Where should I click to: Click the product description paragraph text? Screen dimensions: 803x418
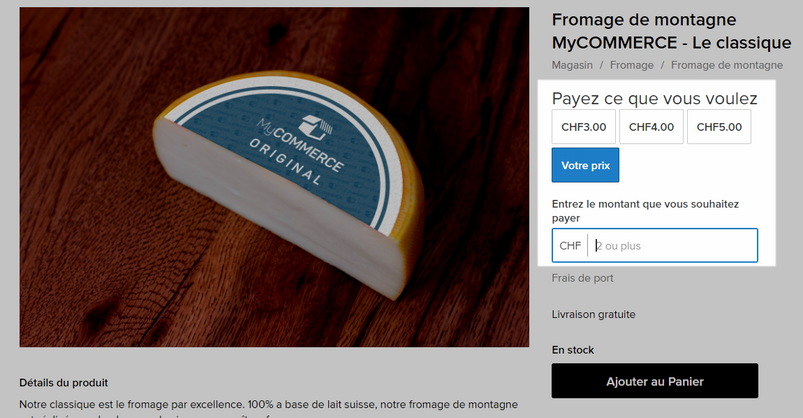click(x=268, y=409)
